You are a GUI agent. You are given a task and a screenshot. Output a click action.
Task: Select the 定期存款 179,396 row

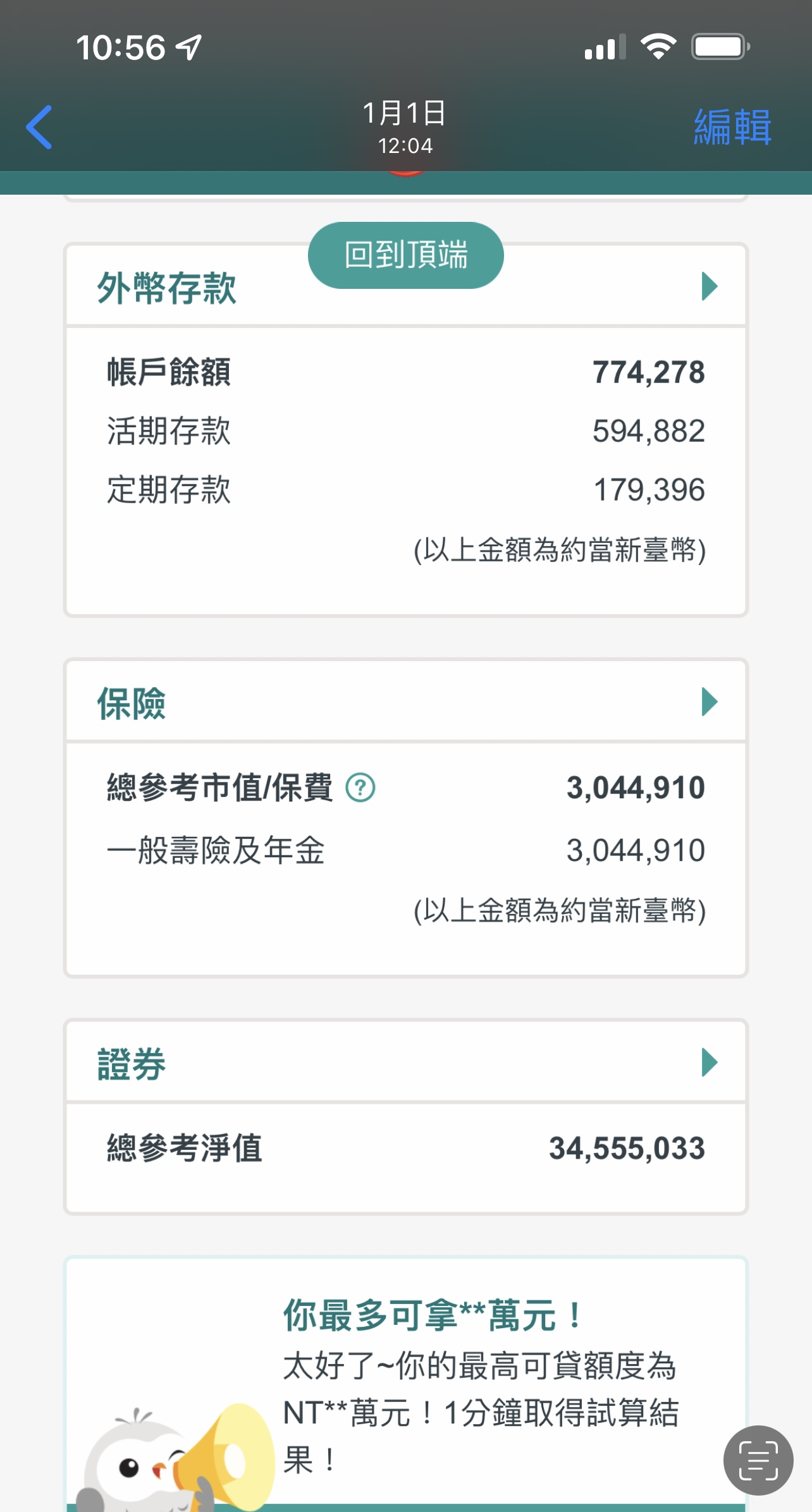coord(405,490)
